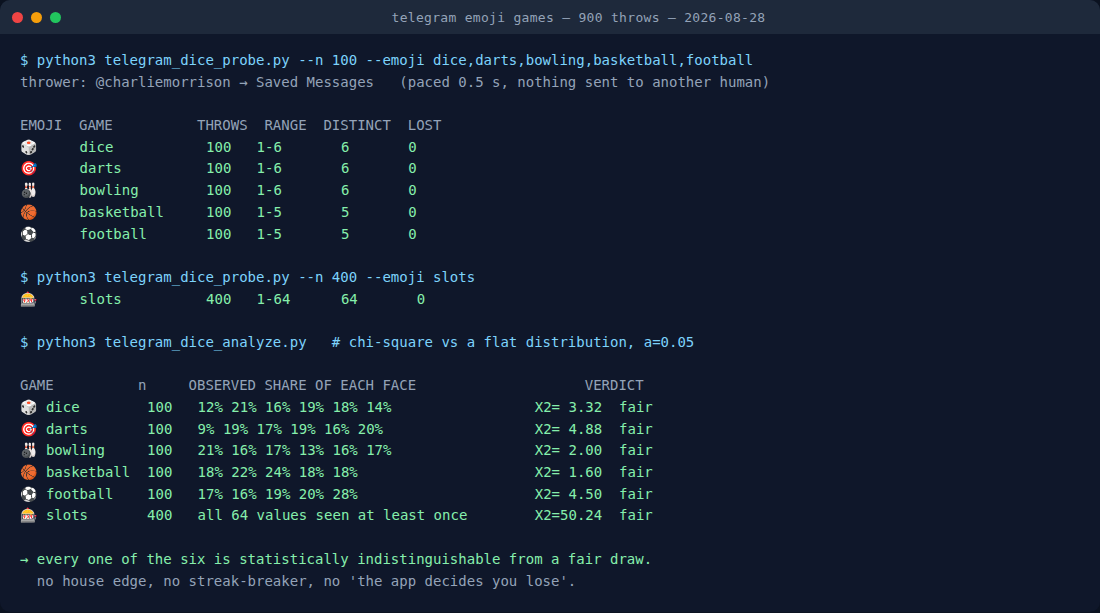
Task: Click the 'VERDICT' column header
Action: point(614,385)
